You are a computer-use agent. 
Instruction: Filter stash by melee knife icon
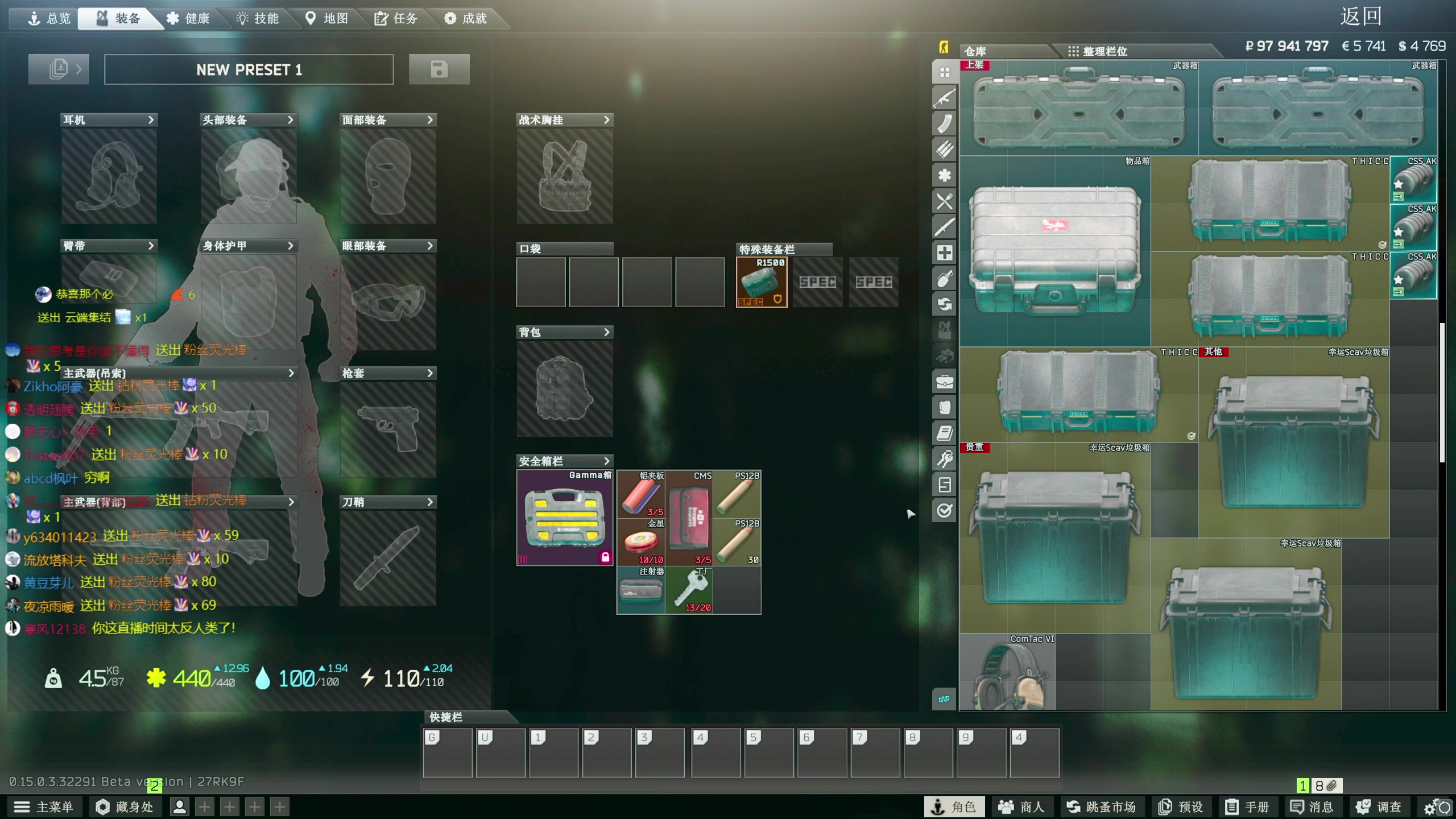coord(944,227)
